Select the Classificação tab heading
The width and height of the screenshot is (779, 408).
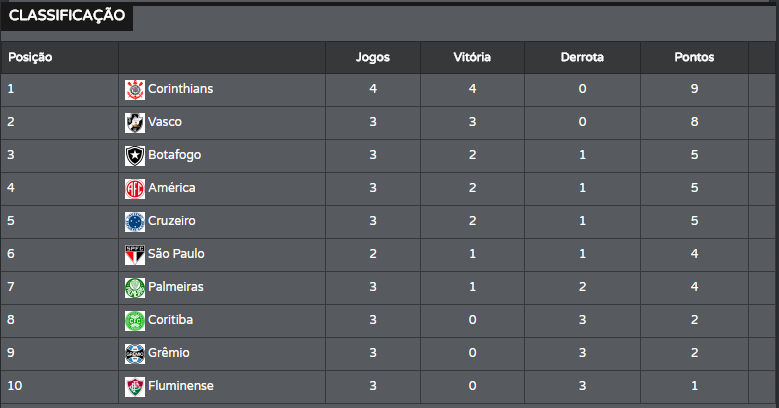click(x=66, y=16)
